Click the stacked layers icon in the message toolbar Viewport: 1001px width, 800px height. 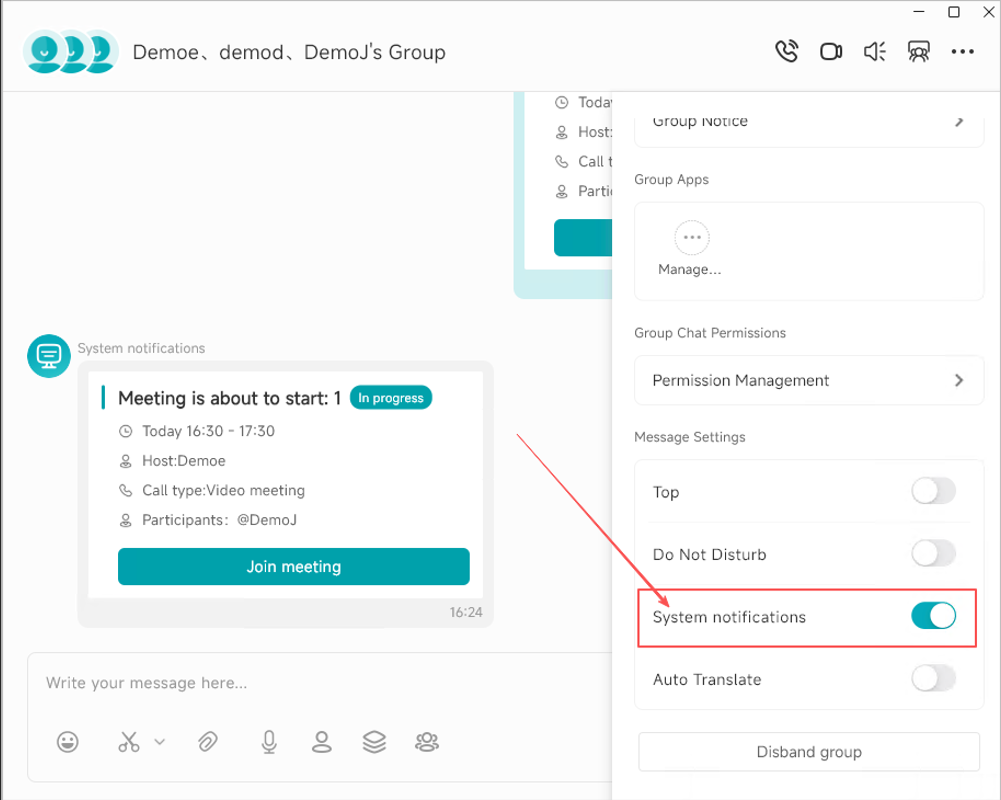374,742
